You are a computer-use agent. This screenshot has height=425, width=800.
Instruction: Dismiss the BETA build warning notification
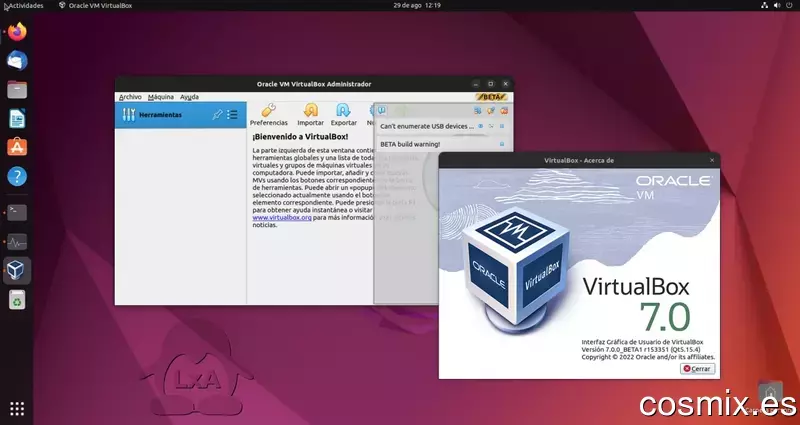502,144
